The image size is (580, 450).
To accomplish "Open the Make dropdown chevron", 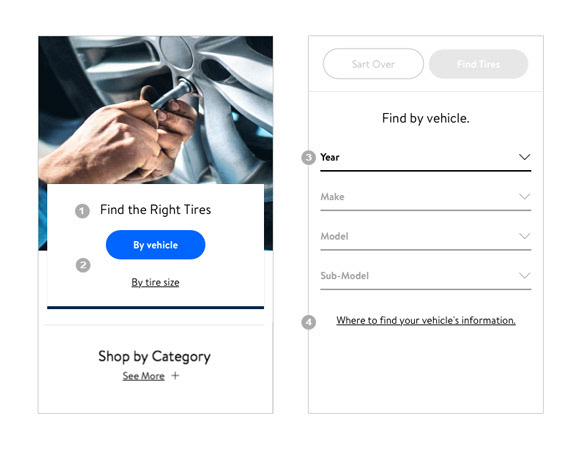I will [525, 196].
